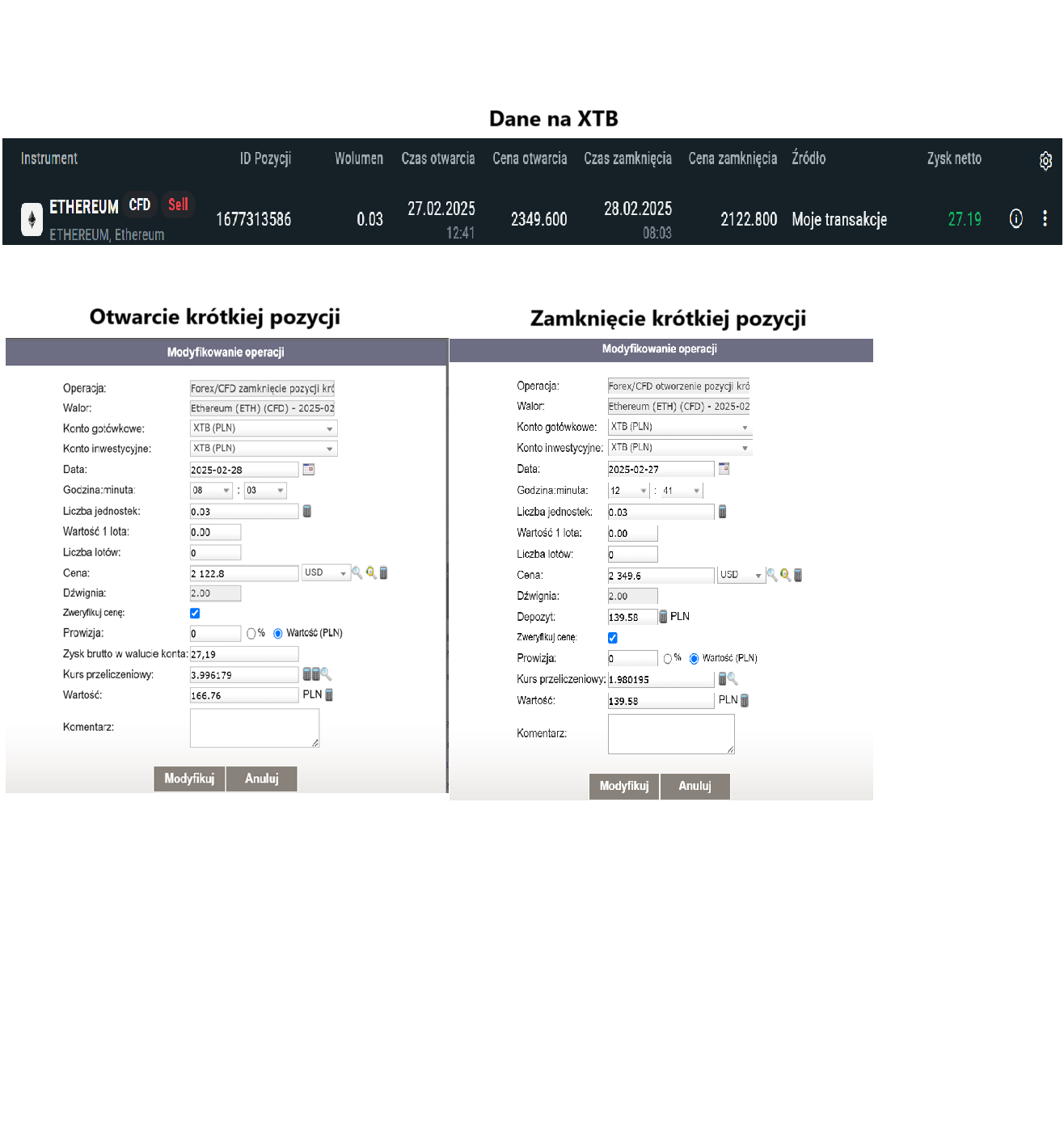The image size is (1064, 1127).
Task: Select Wartość (PLN) radio in Otwarcie form
Action: coord(278,633)
